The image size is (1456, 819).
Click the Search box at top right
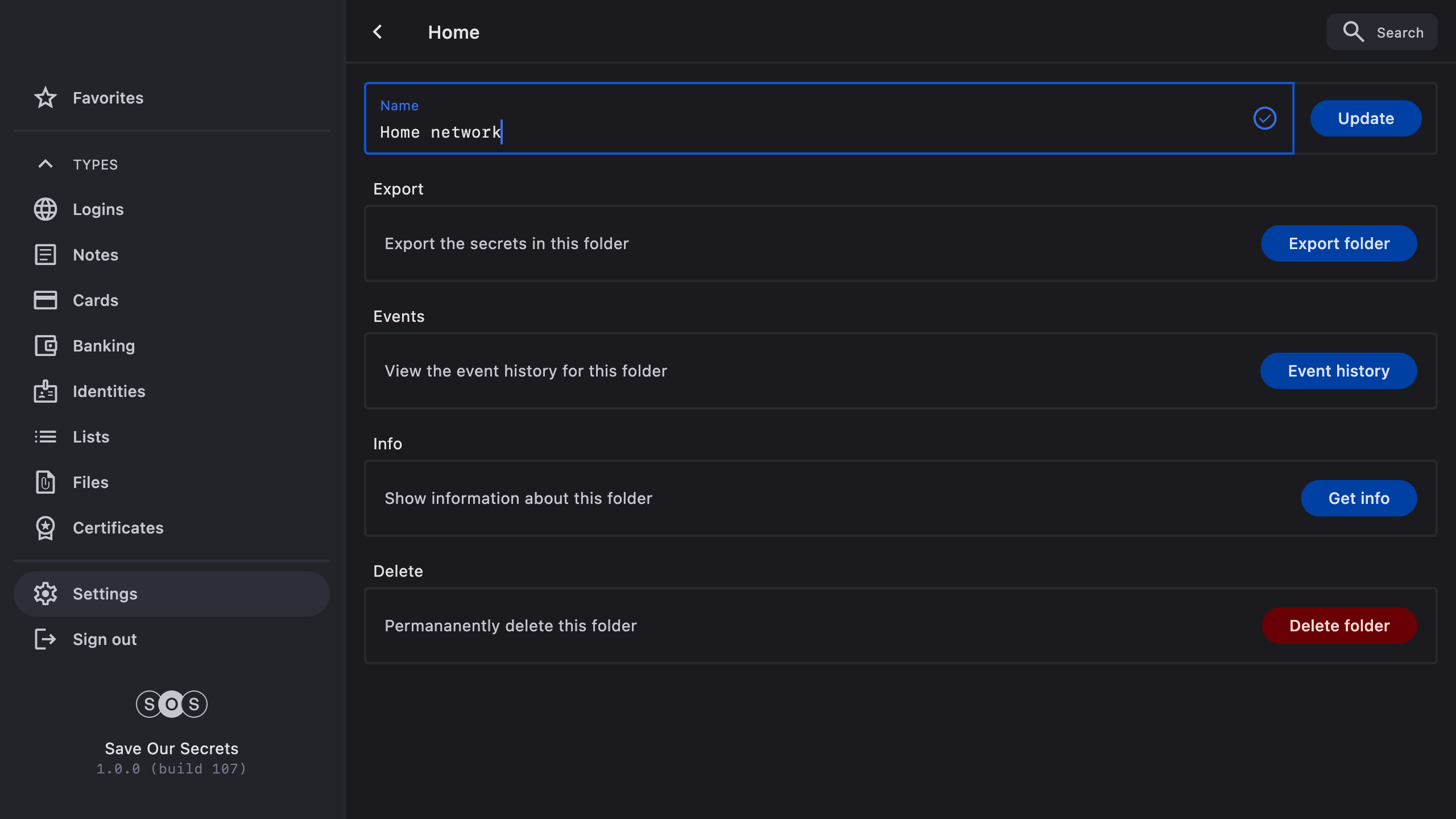1382,32
